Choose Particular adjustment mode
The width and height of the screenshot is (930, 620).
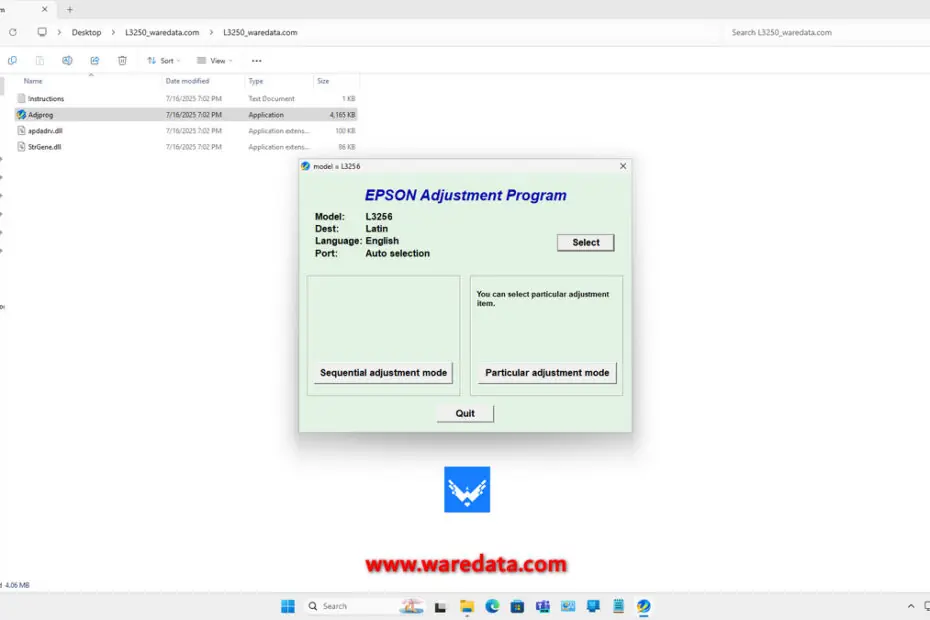pos(547,373)
